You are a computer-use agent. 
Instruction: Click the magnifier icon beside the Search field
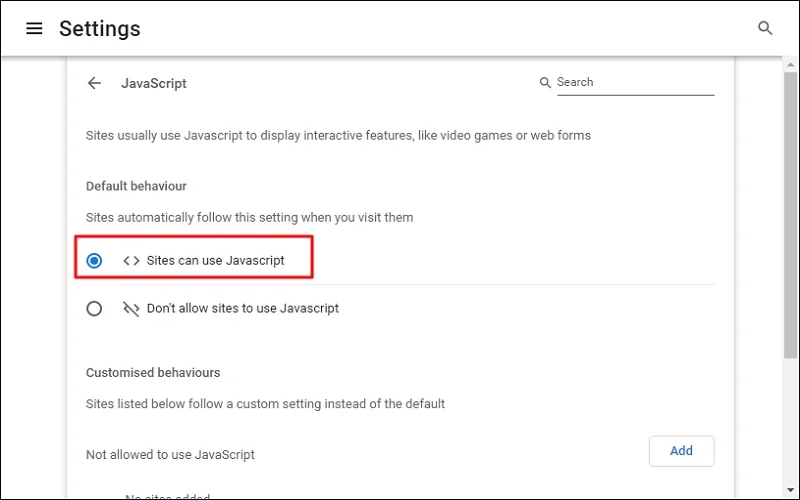point(545,82)
